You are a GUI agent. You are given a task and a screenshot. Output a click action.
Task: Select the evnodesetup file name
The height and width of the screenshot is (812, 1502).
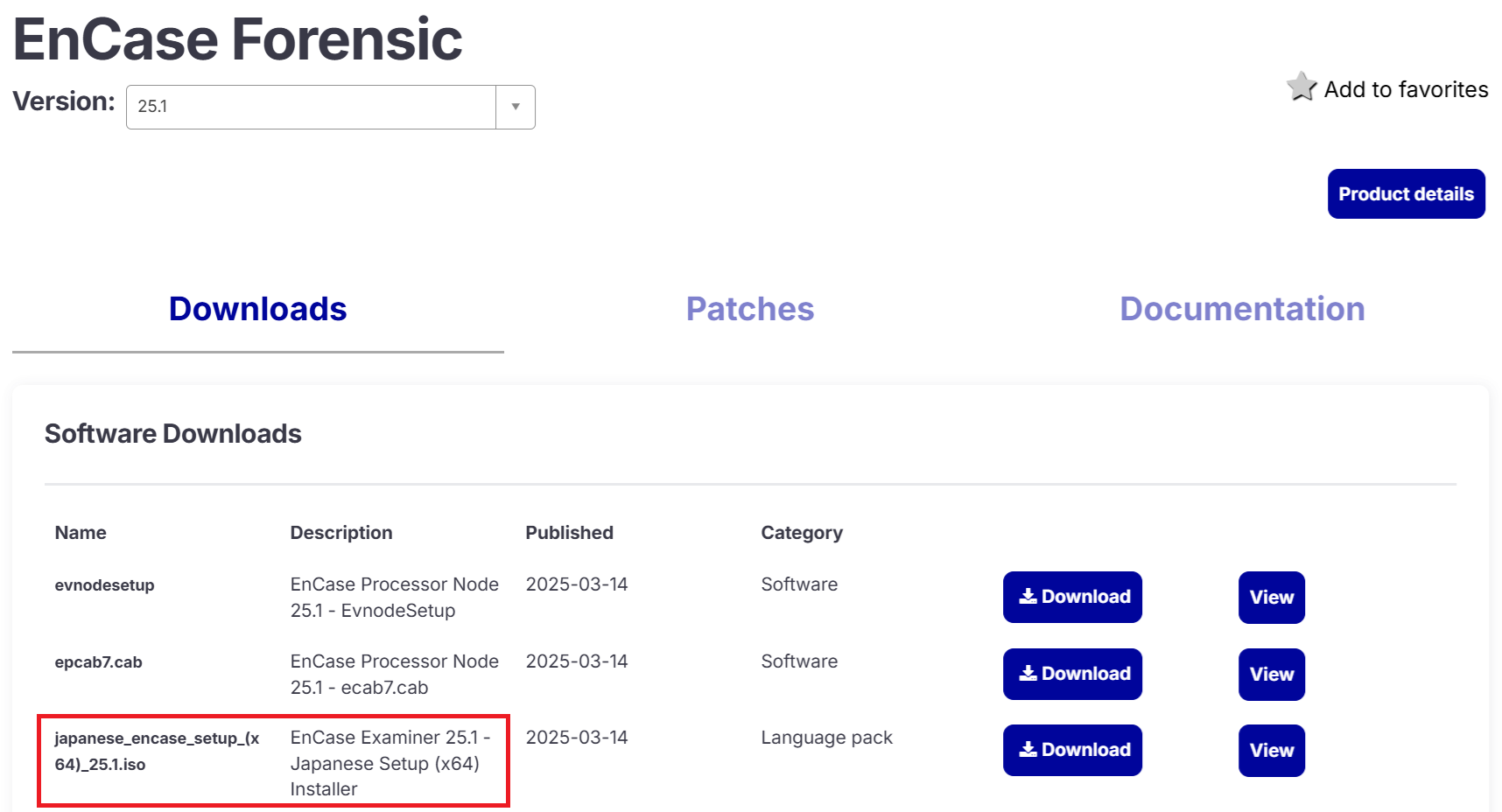pos(104,585)
